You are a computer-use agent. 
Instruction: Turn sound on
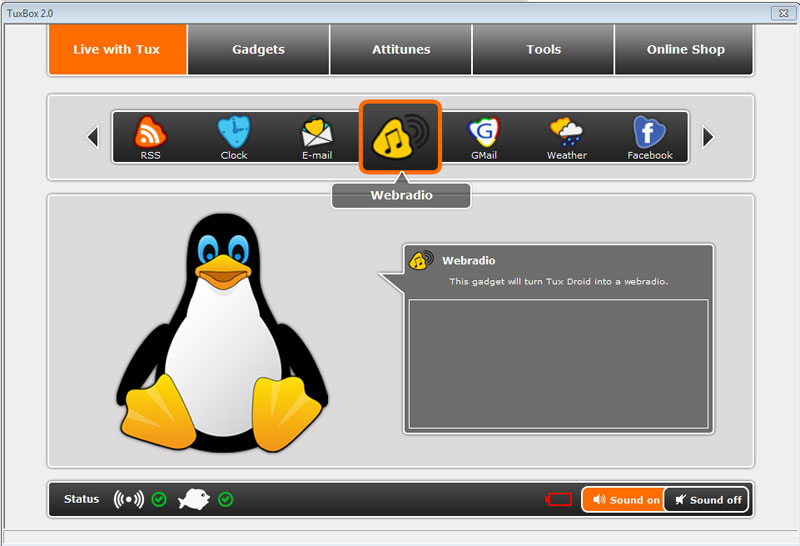click(x=624, y=499)
